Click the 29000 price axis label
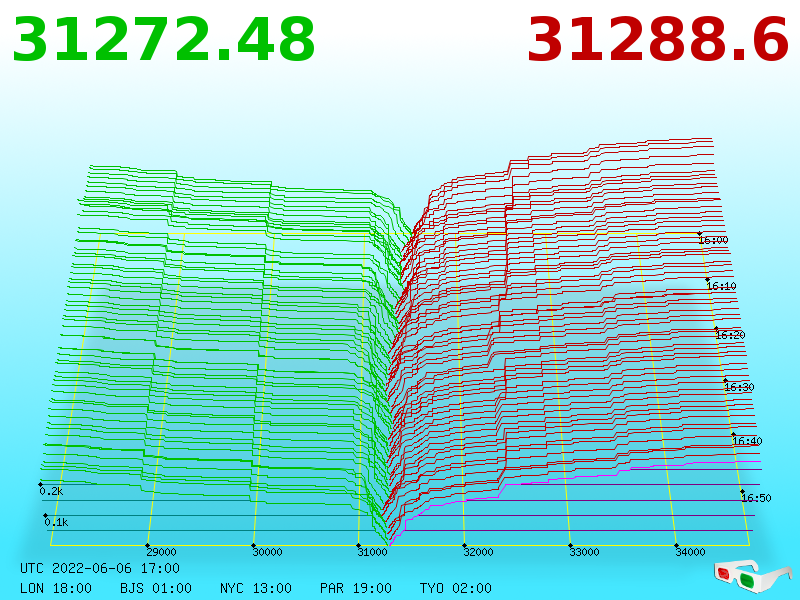 coord(161,552)
